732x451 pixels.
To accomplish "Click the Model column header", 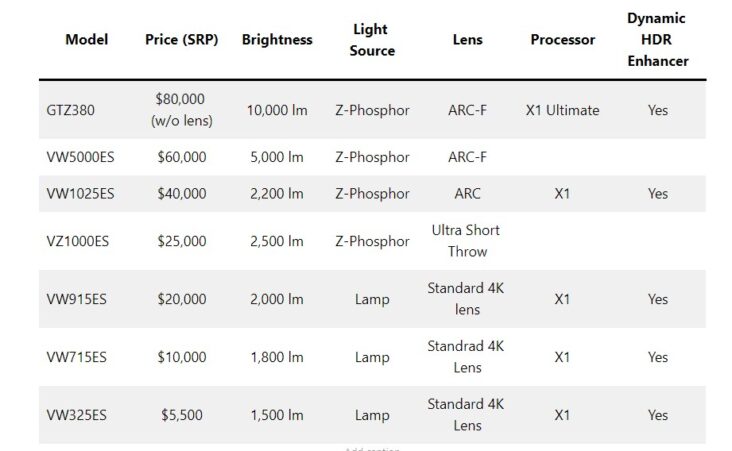I will pyautogui.click(x=86, y=40).
